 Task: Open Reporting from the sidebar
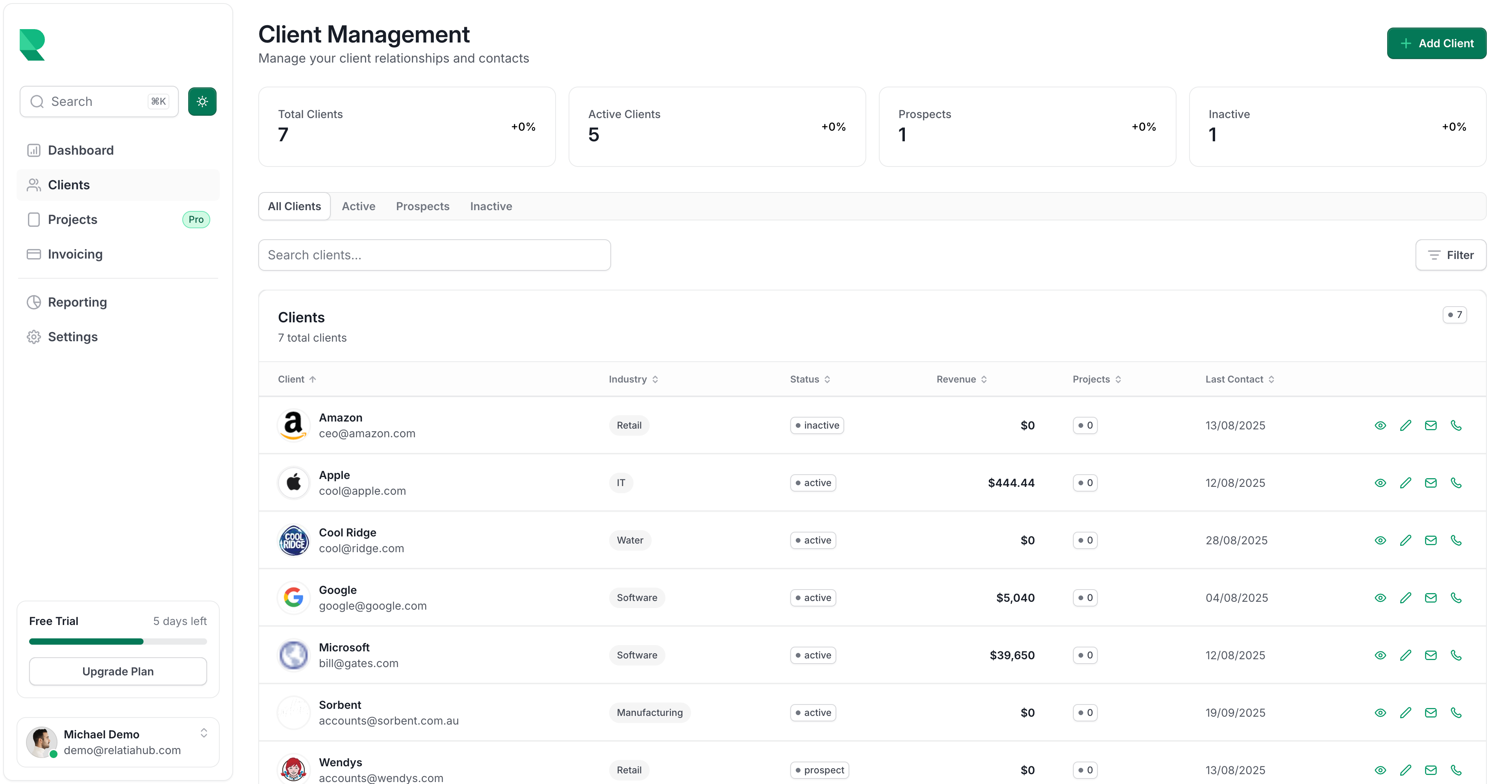click(x=118, y=302)
